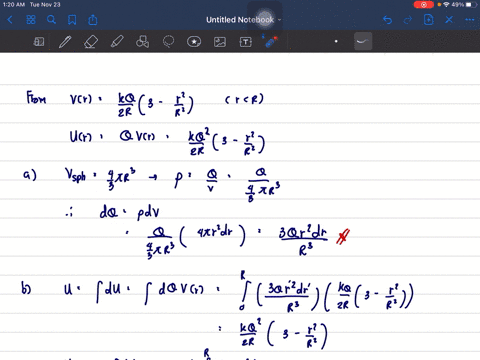Viewport: 480px width, 360px height.
Task: Select the Highlighter tool
Action: tap(117, 42)
